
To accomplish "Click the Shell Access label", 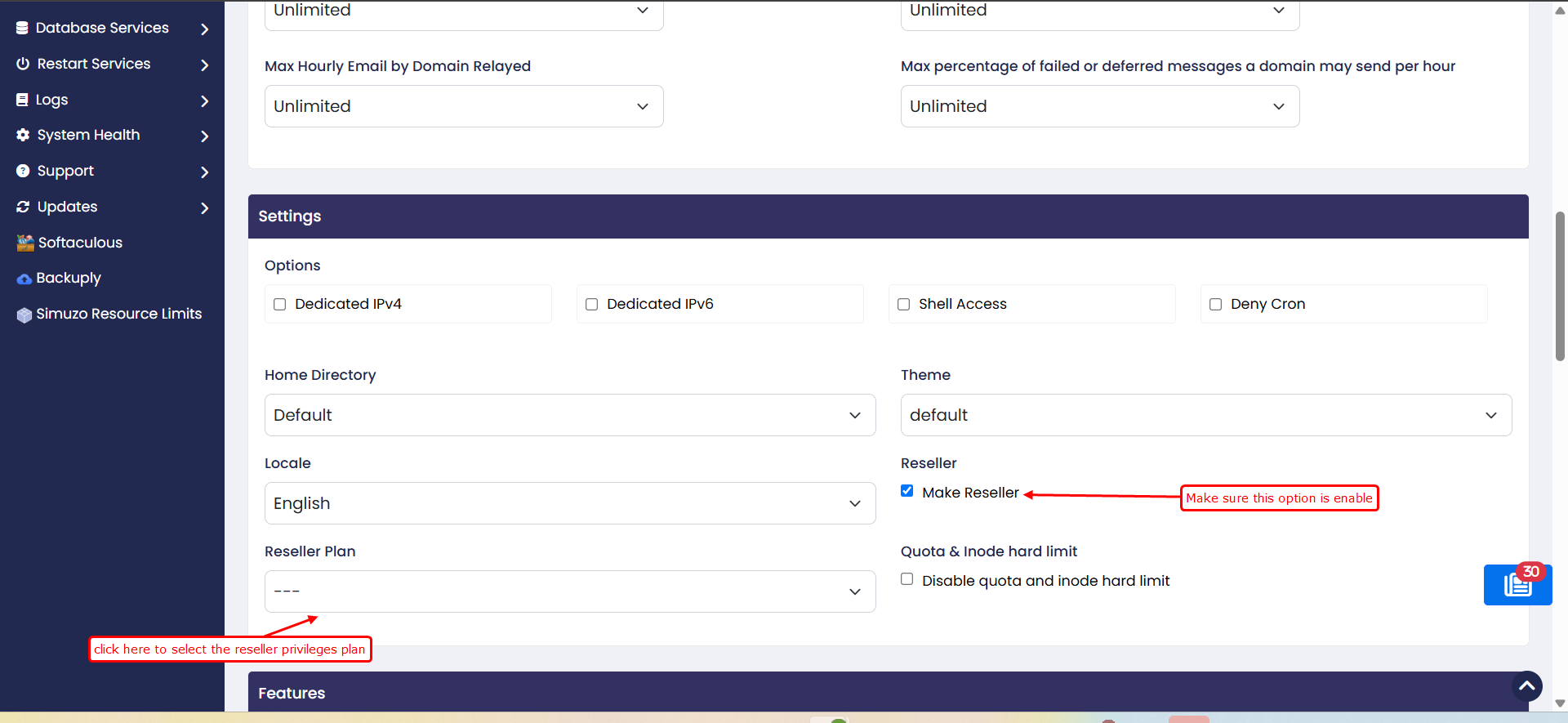I will click(963, 304).
